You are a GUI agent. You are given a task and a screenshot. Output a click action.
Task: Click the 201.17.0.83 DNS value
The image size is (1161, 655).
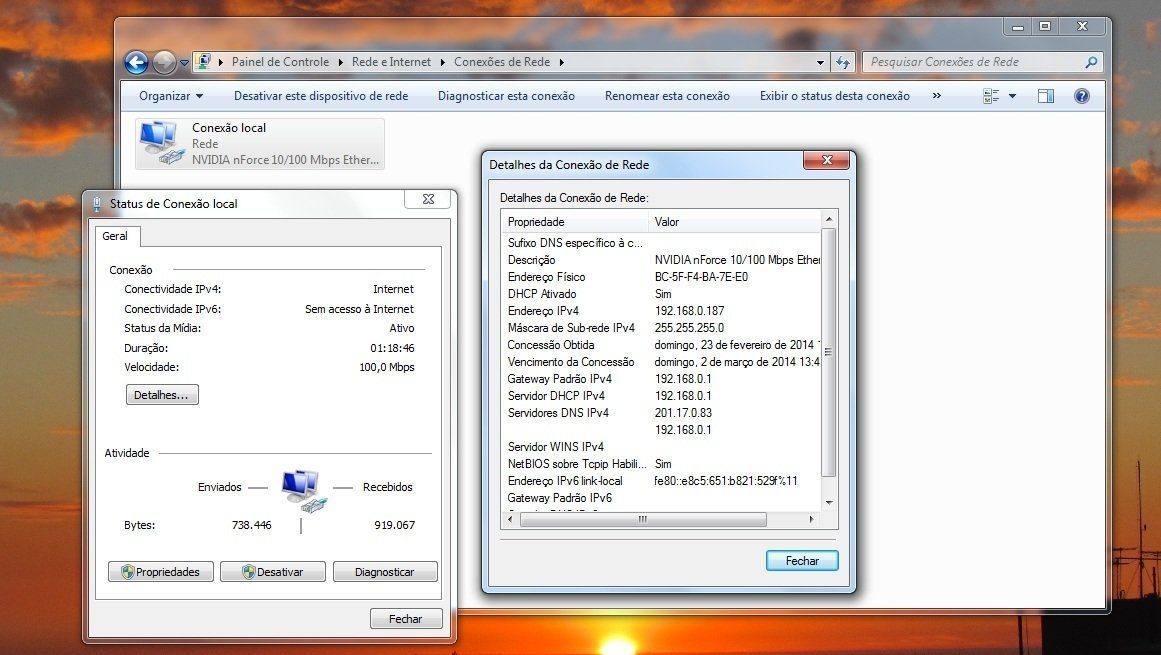click(x=683, y=413)
